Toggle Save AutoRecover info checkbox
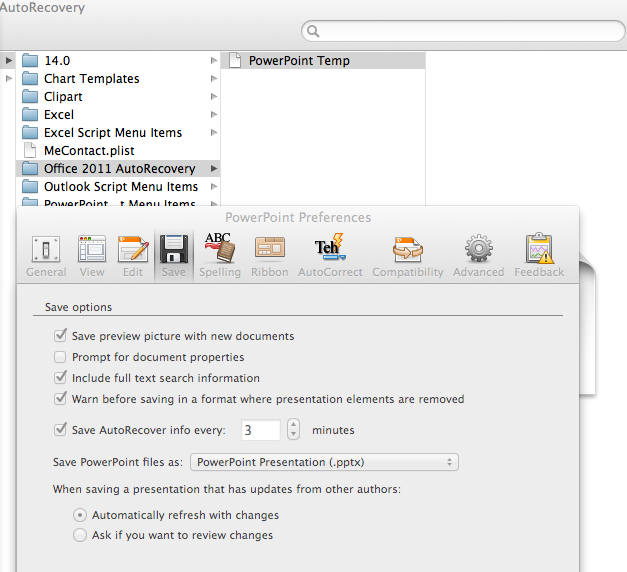Screen dimensions: 627x572 coord(60,429)
